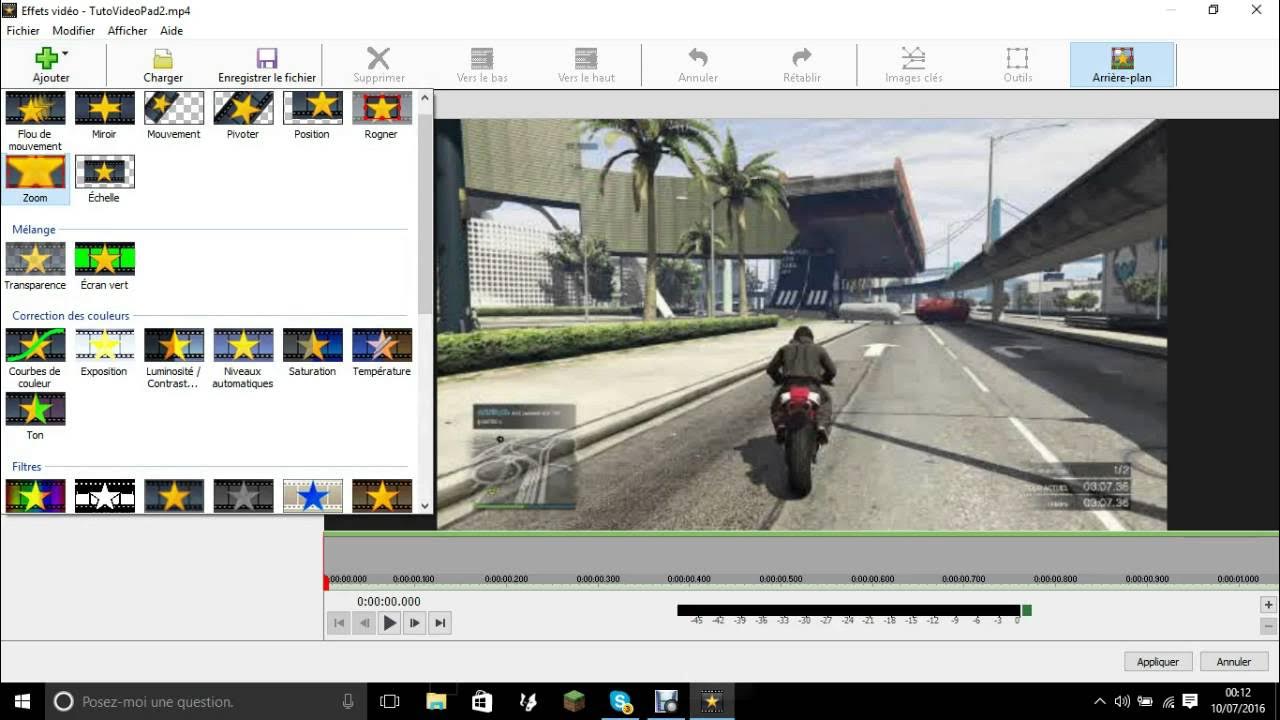This screenshot has height=720, width=1280.
Task: Open Task View in the taskbar
Action: tap(390, 702)
